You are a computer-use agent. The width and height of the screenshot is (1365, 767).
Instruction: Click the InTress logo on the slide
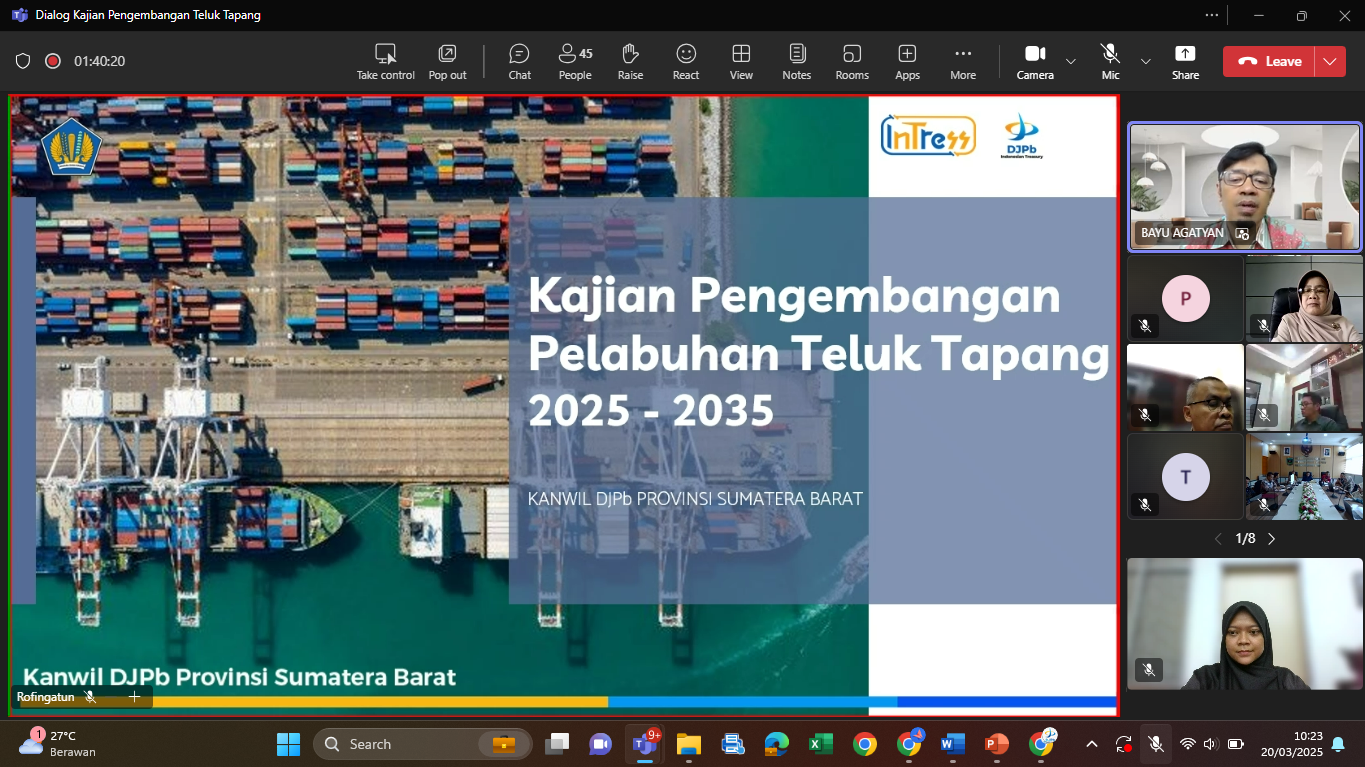928,136
